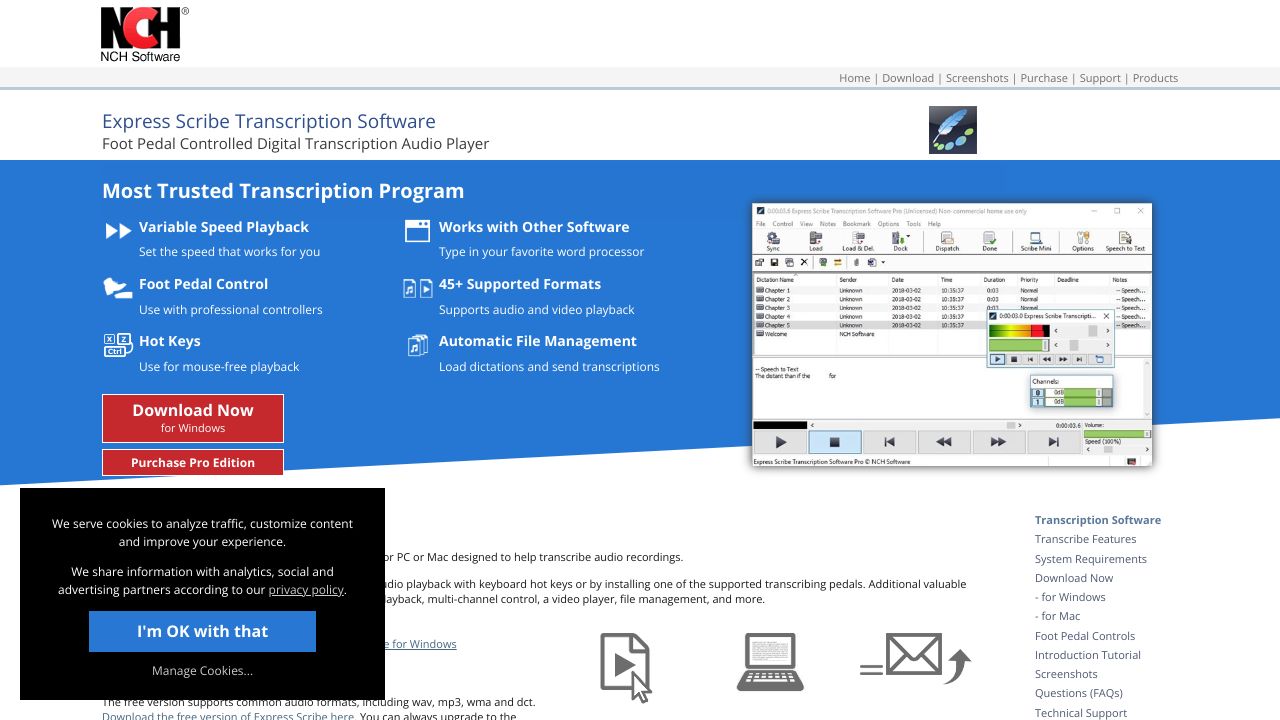The image size is (1280, 720).
Task: Click the envelope send icon
Action: (x=915, y=660)
